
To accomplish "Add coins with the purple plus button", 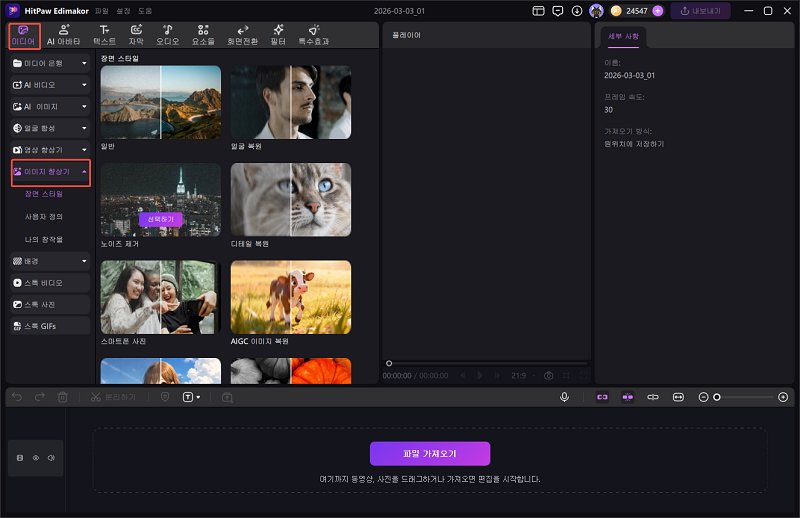I will (x=658, y=11).
